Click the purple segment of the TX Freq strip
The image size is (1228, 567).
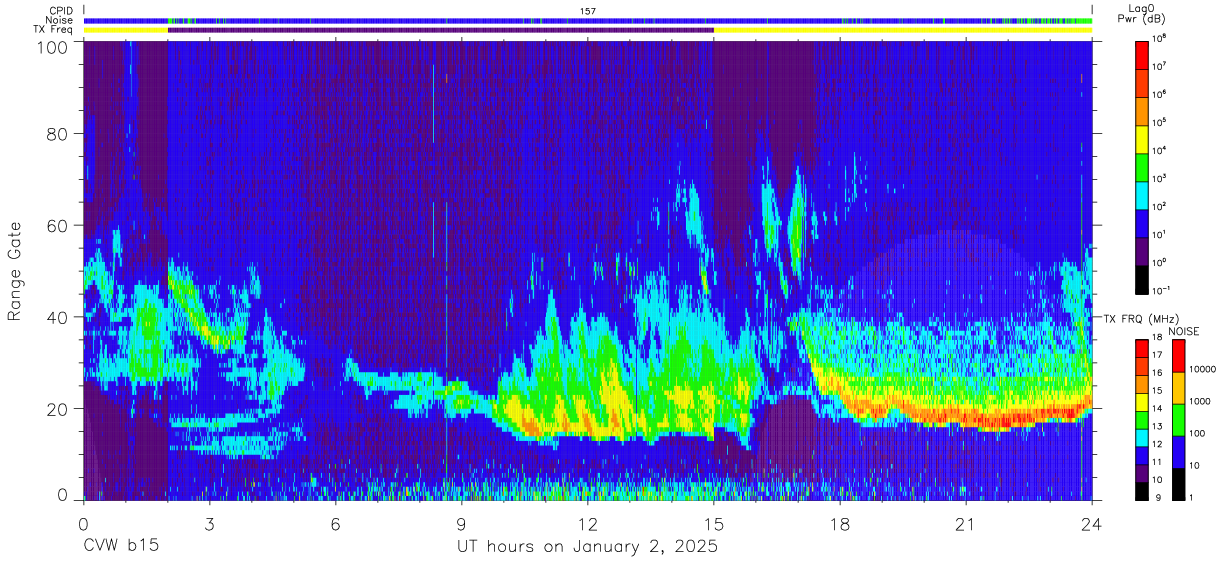coord(441,30)
